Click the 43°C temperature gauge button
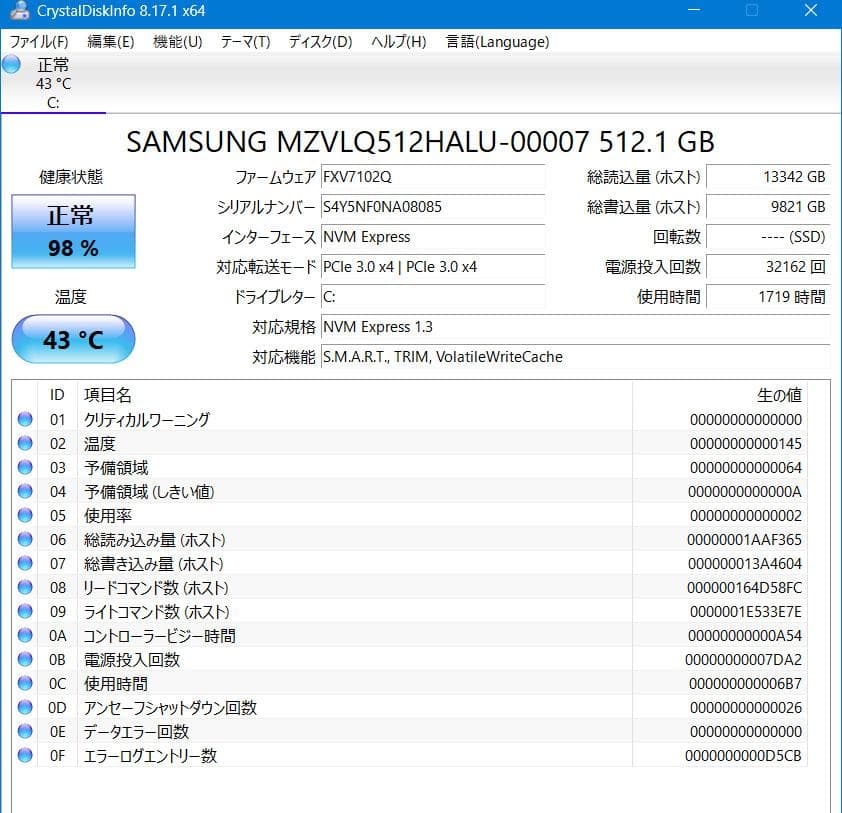This screenshot has width=842, height=813. point(72,339)
